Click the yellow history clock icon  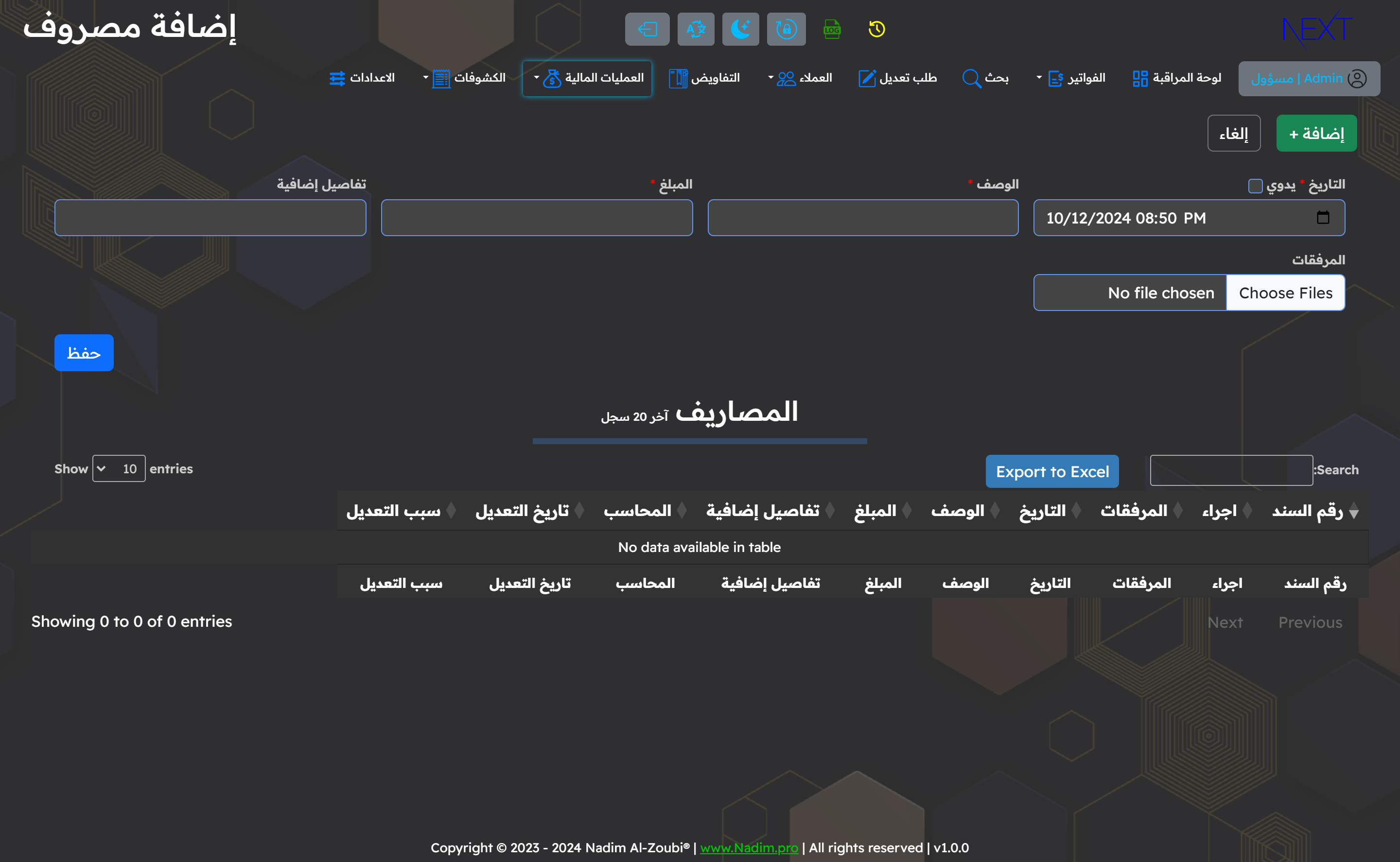tap(876, 30)
